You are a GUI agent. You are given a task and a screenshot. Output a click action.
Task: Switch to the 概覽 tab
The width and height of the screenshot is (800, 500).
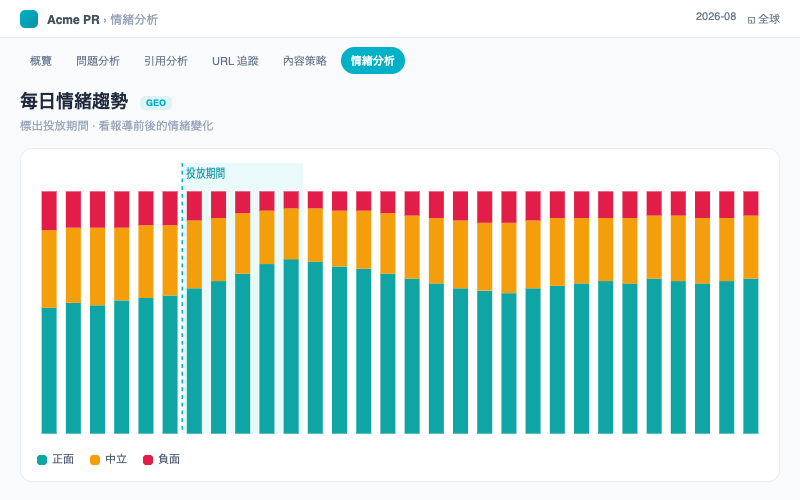41,61
